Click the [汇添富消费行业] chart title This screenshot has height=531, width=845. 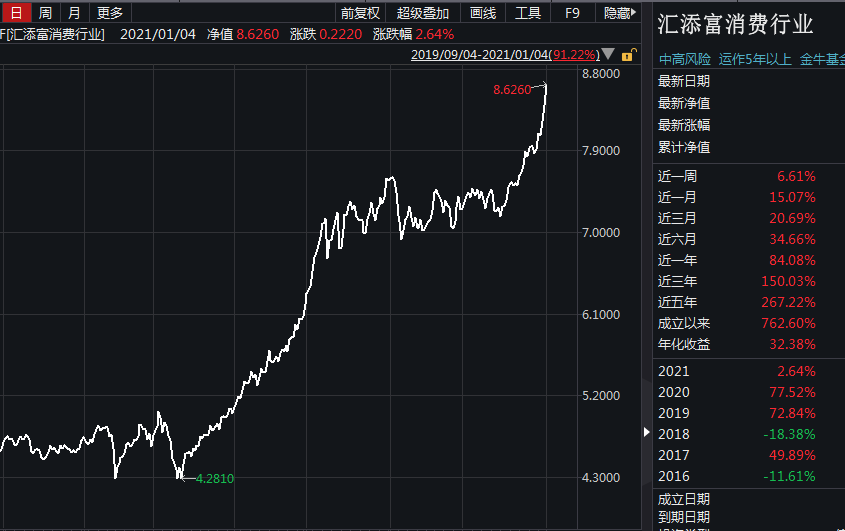click(x=55, y=34)
